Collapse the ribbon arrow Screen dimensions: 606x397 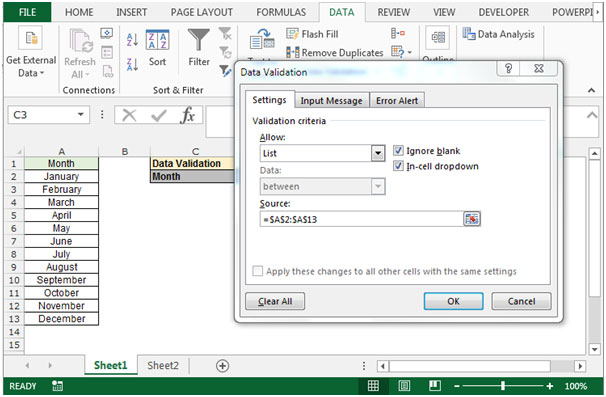tap(591, 90)
